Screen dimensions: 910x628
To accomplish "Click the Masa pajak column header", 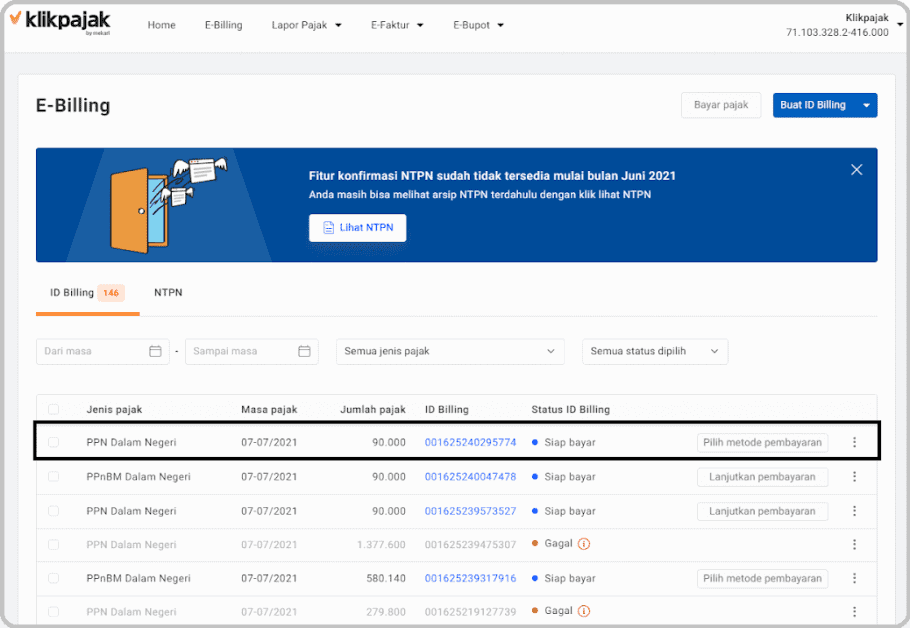I will 269,409.
